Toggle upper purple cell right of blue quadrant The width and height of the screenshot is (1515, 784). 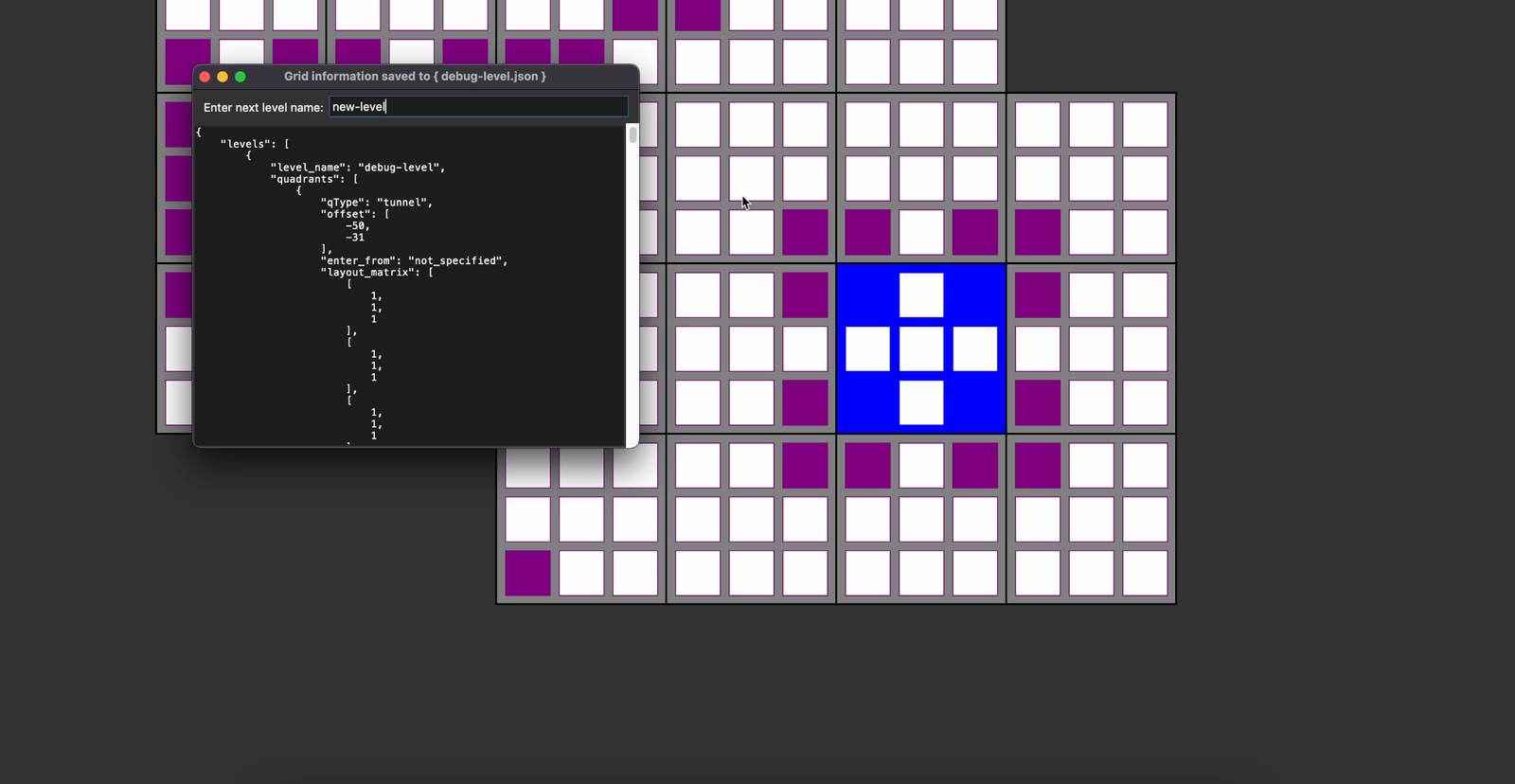pyautogui.click(x=1038, y=295)
